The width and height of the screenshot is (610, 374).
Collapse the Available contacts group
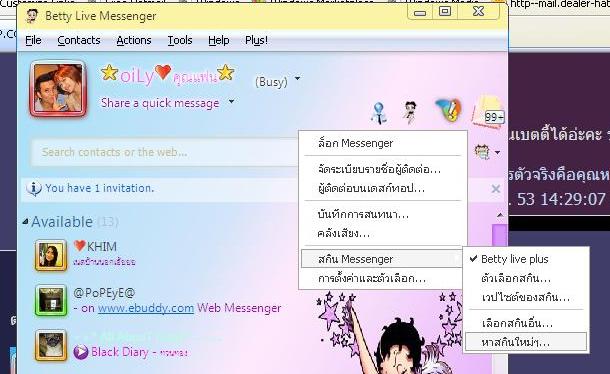[x=26, y=222]
